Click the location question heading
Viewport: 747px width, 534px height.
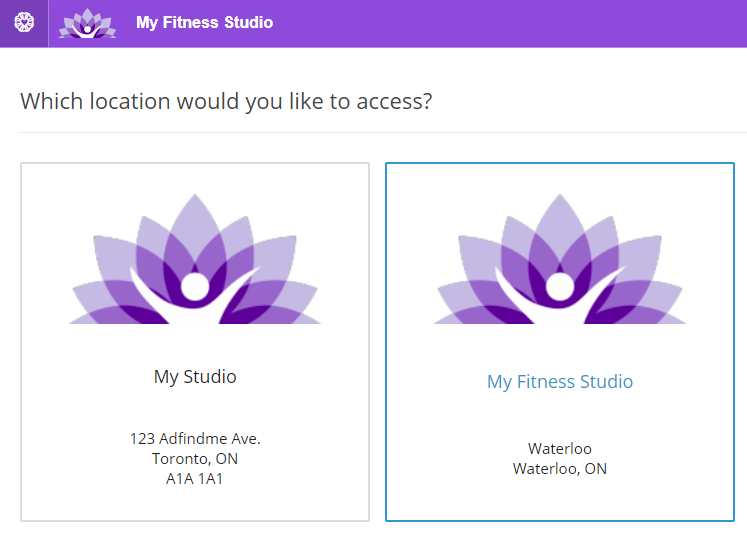(x=226, y=101)
